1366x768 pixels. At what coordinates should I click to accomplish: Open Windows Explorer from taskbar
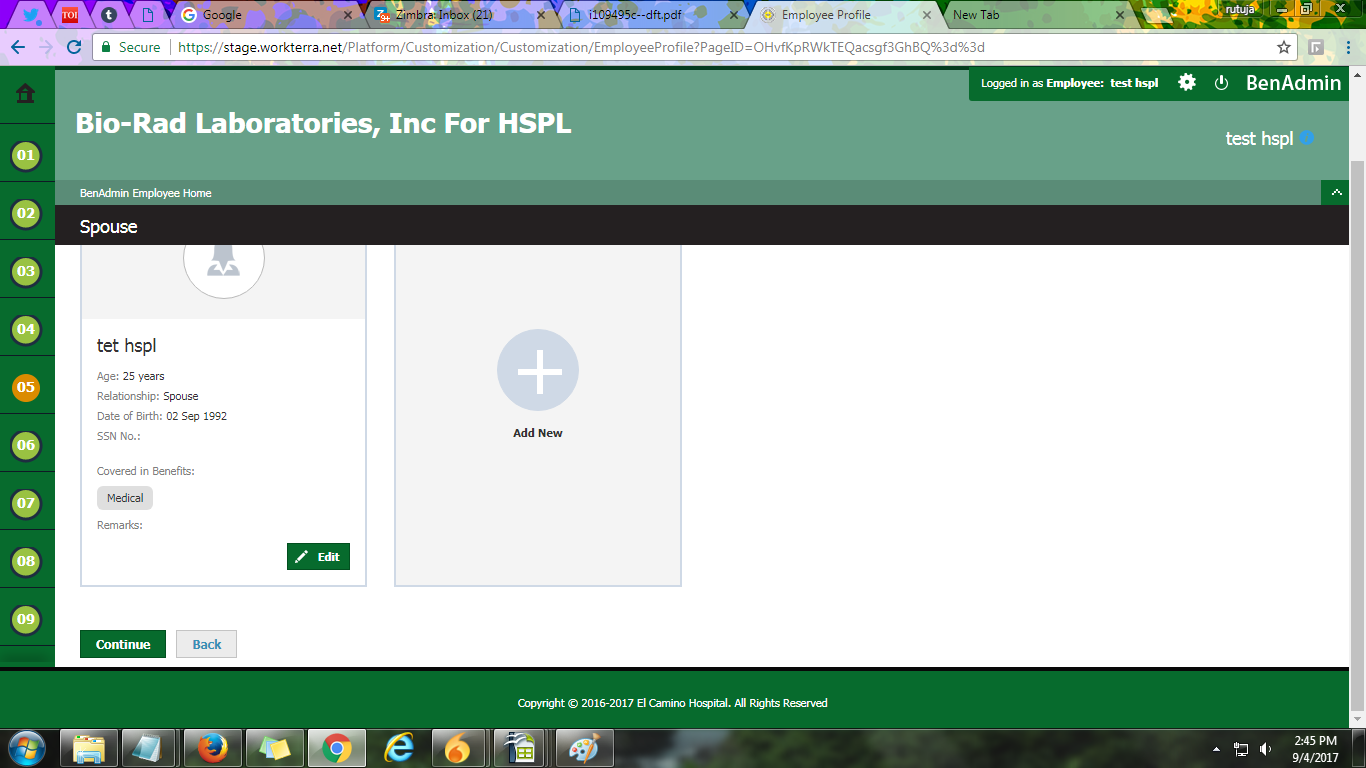point(89,748)
